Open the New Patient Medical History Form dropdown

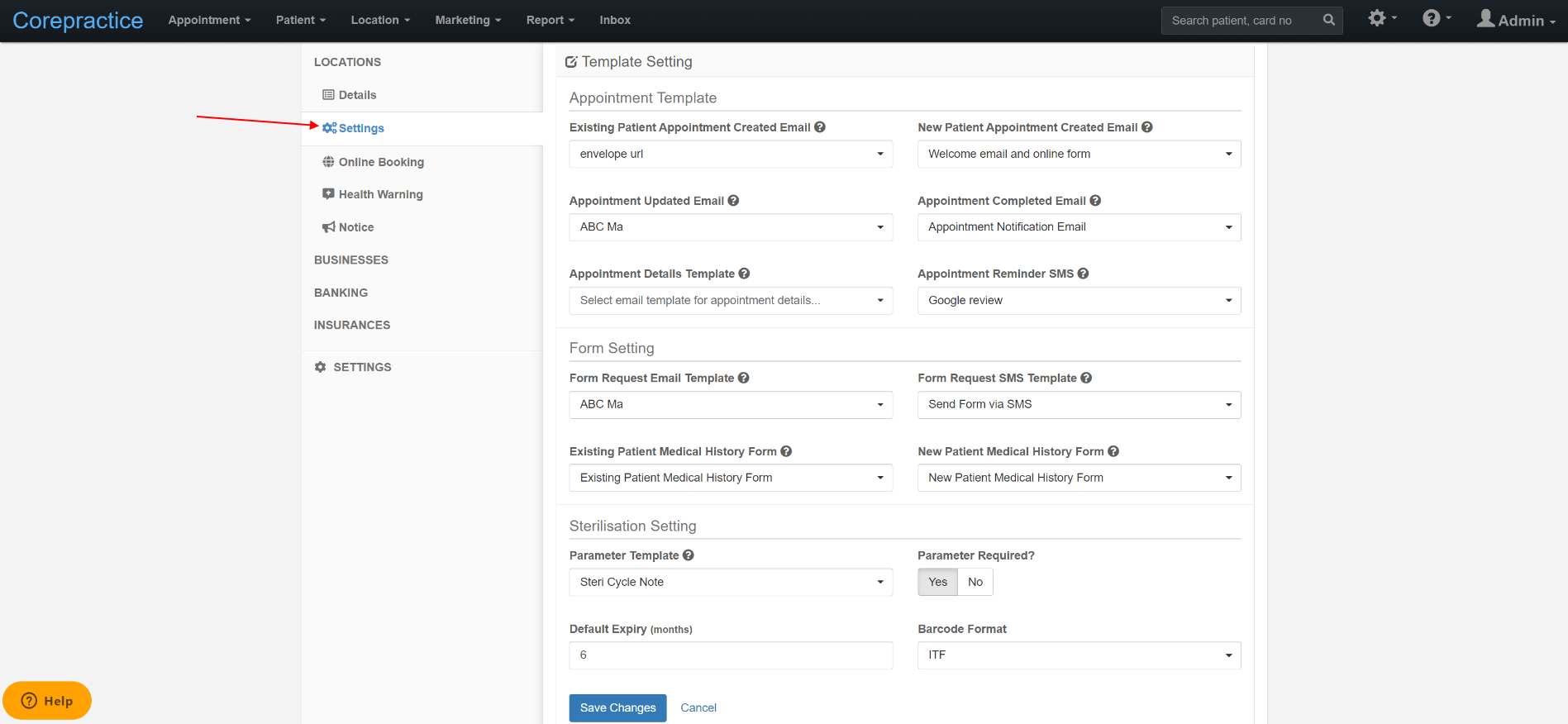point(1079,478)
